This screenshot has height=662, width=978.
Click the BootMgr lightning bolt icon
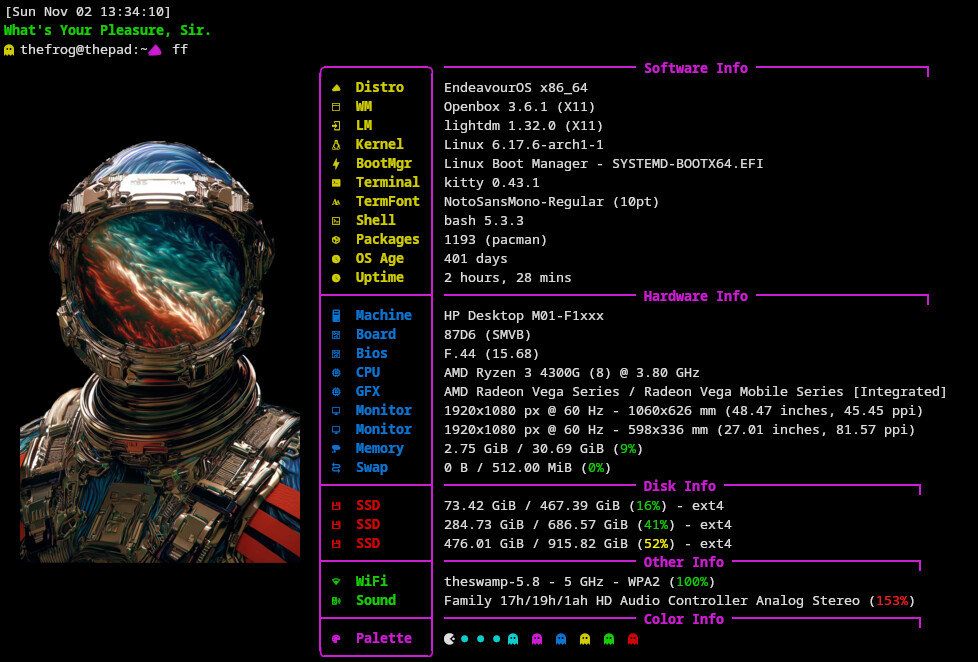click(x=336, y=164)
